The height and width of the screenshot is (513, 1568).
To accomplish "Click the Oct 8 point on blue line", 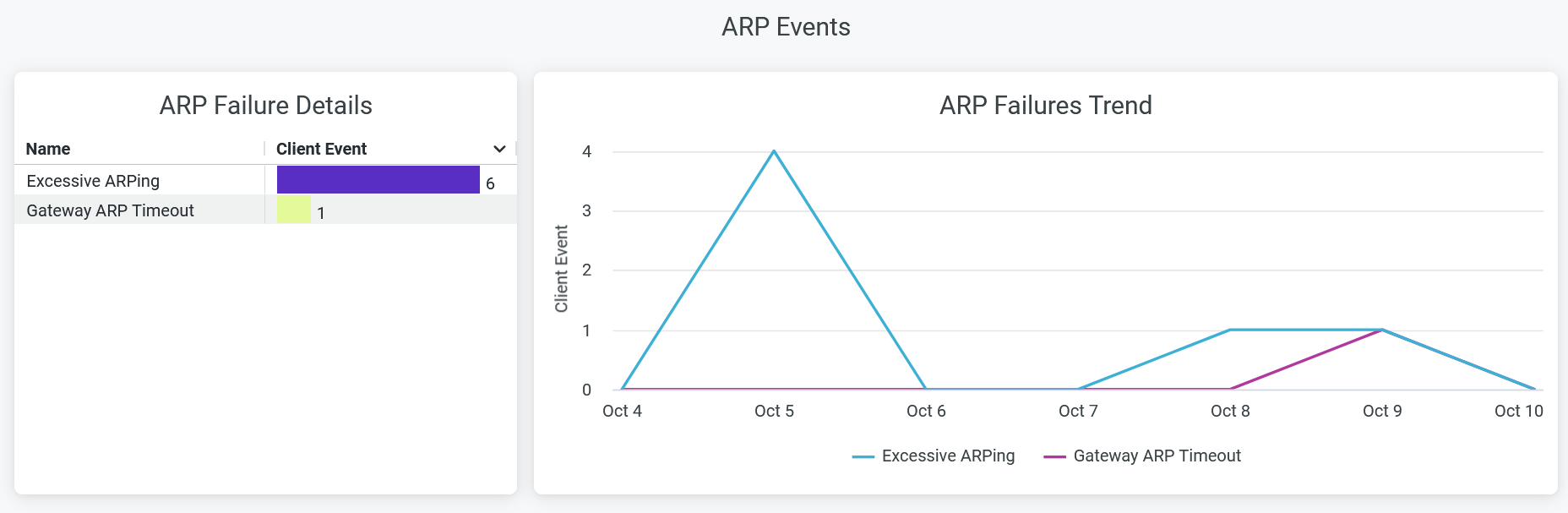I will (1230, 330).
